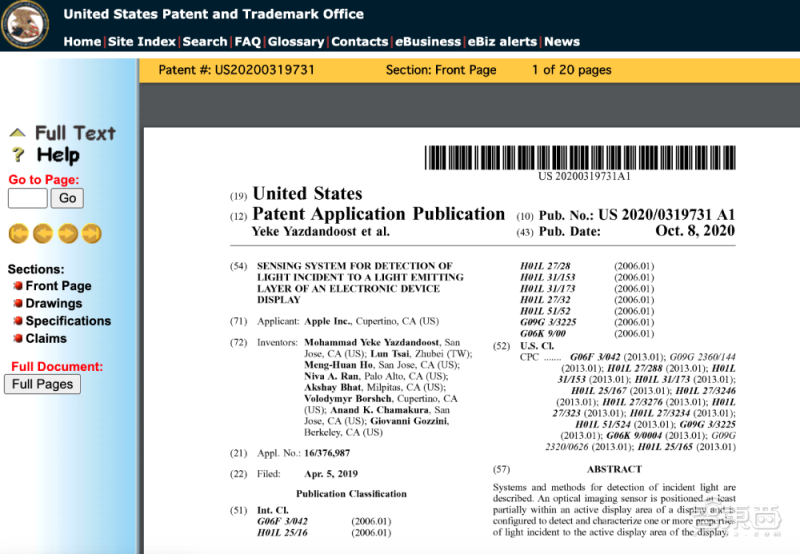
Task: Jump to last page arrow icon
Action: tap(92, 234)
